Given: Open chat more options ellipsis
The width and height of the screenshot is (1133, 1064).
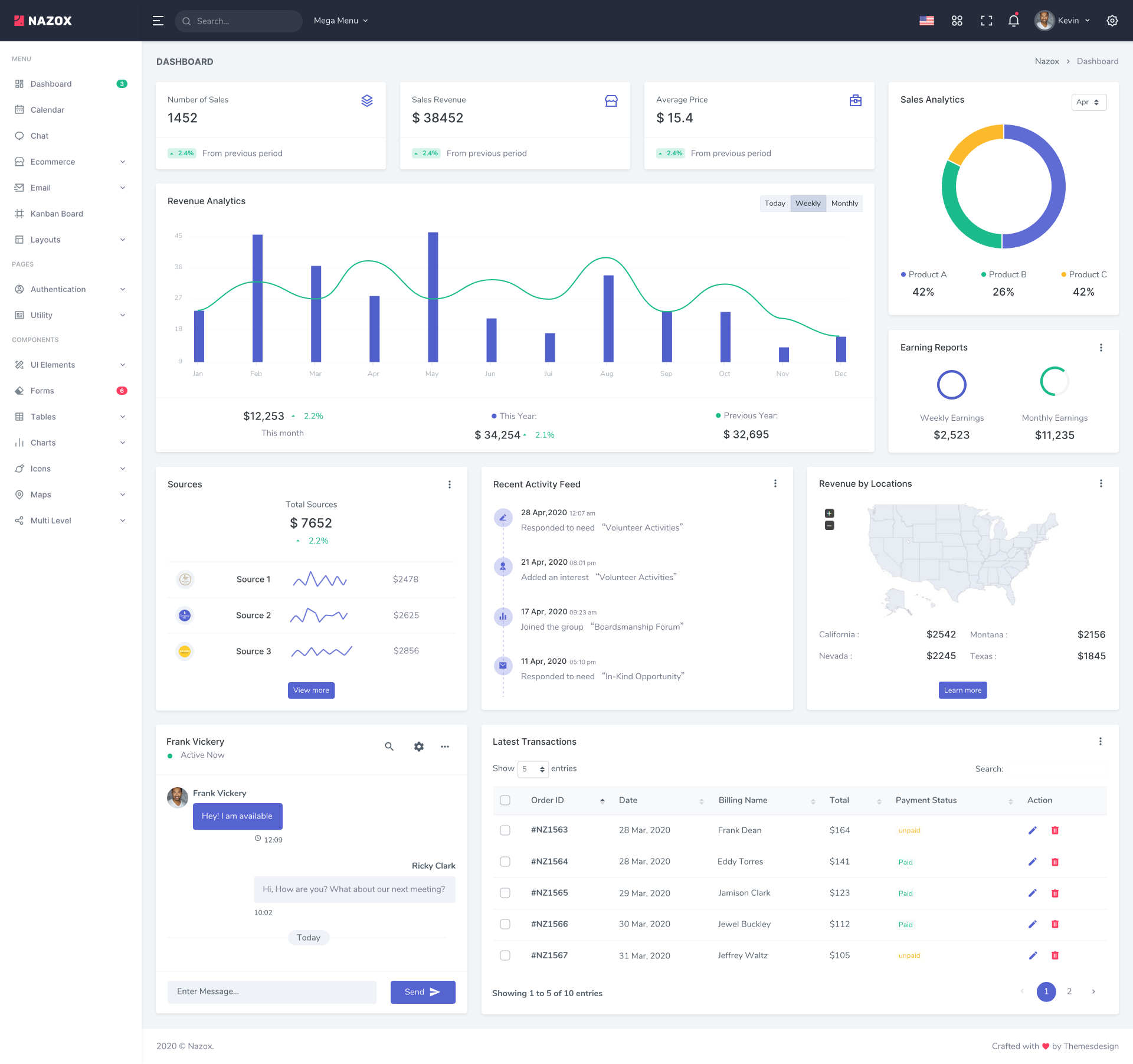Looking at the screenshot, I should tap(445, 747).
